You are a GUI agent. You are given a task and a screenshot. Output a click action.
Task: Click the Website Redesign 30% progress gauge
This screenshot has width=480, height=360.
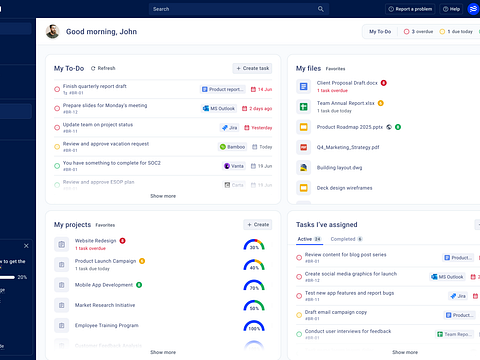tap(254, 244)
